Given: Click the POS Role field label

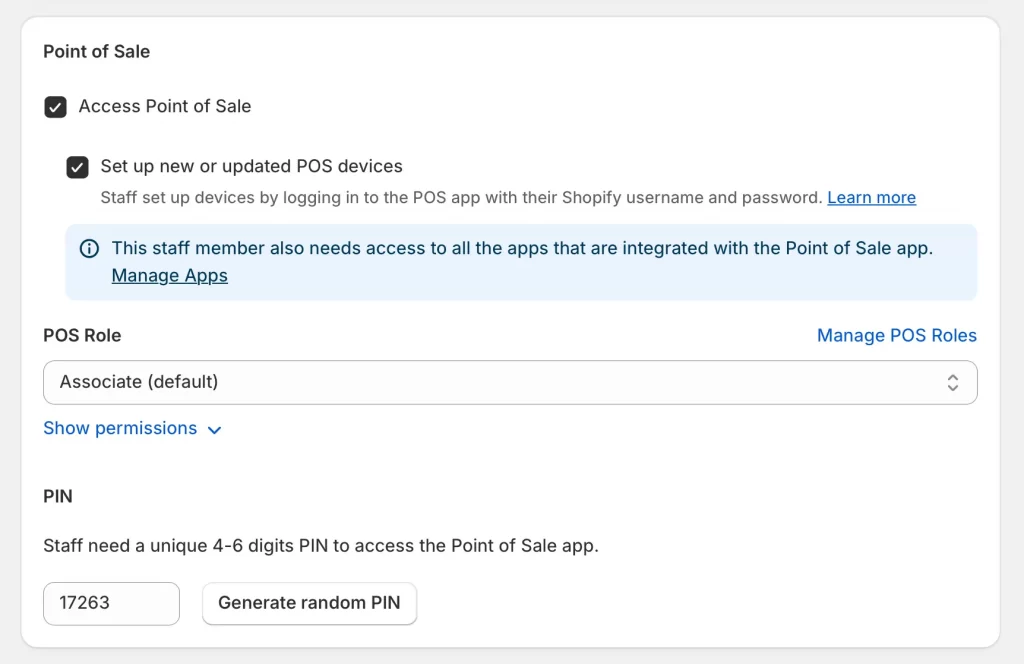Looking at the screenshot, I should pyautogui.click(x=82, y=335).
